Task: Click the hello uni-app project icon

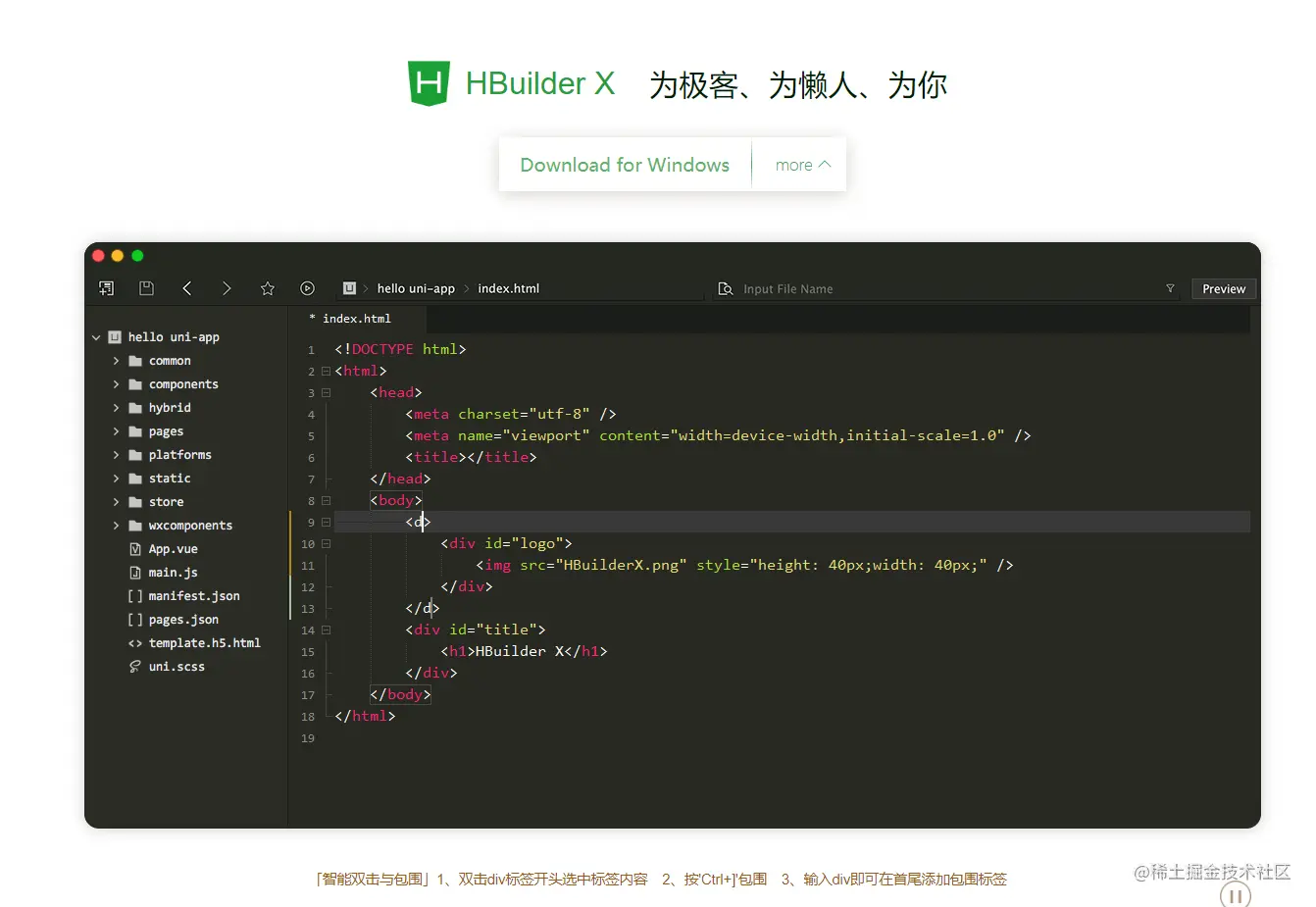Action: 115,337
